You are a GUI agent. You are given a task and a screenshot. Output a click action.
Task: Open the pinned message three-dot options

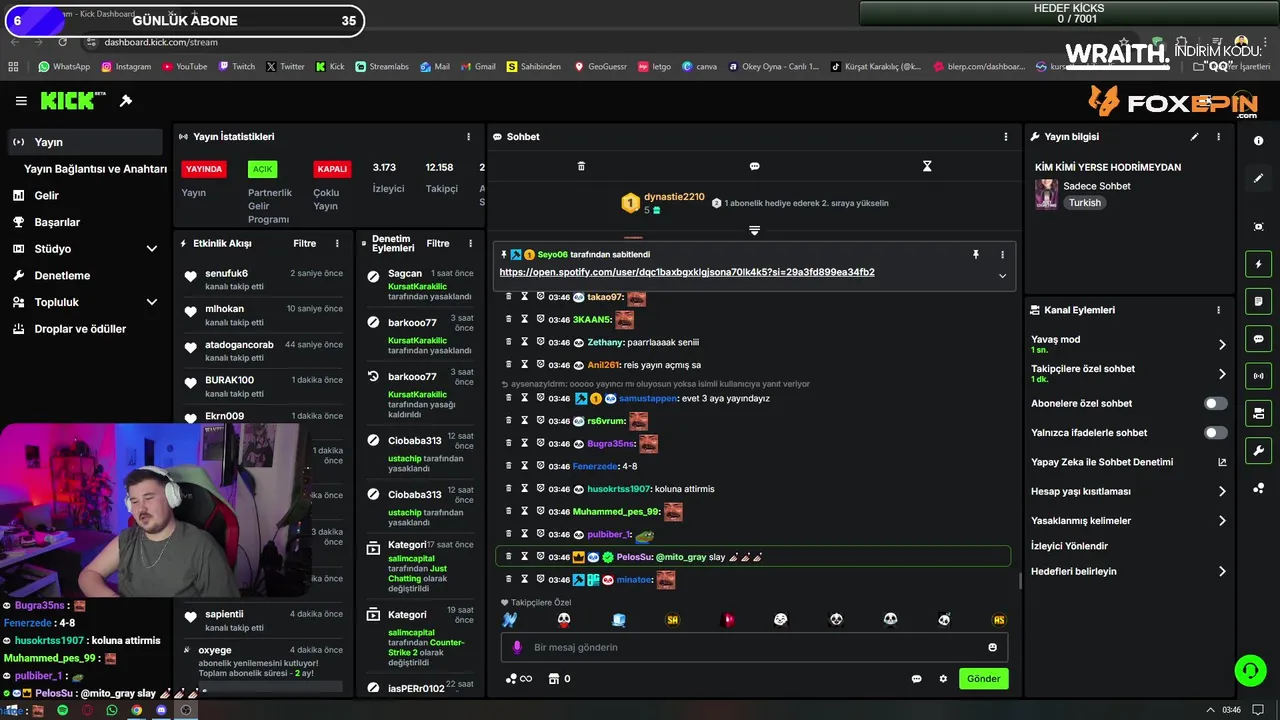click(1002, 255)
